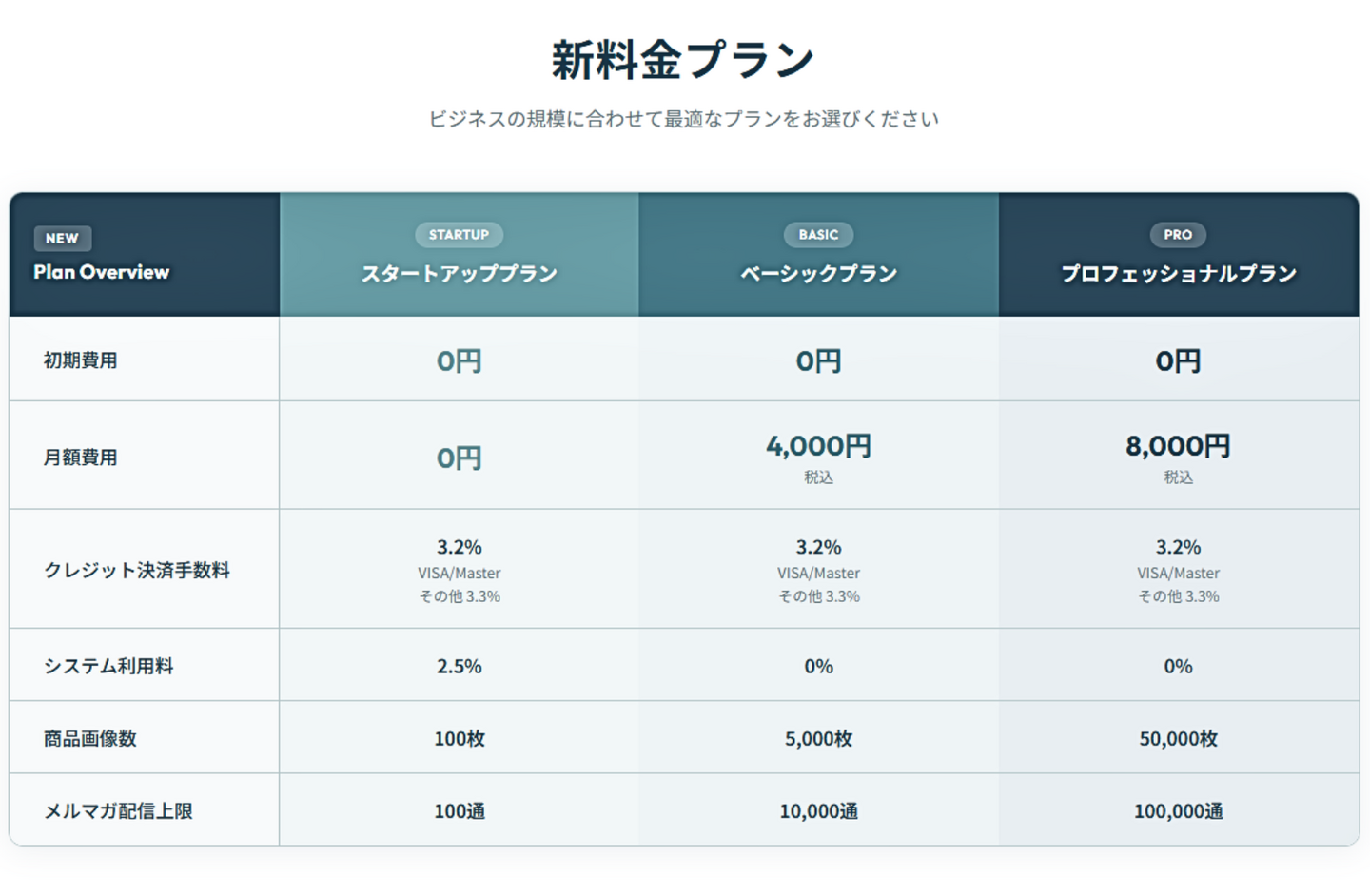
Task: Click the BASIC plan badge
Action: click(818, 235)
